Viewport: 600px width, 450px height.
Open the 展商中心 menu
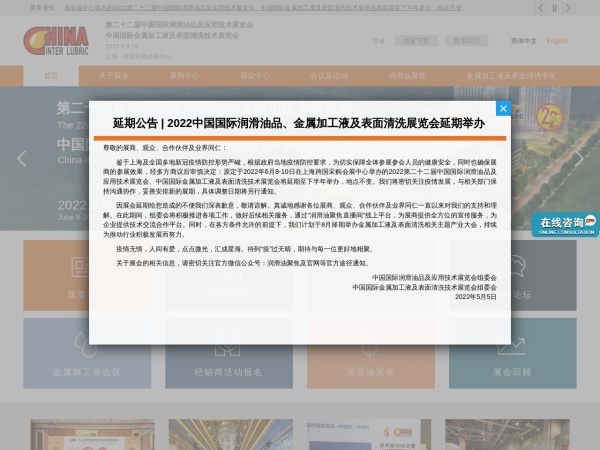click(x=184, y=76)
